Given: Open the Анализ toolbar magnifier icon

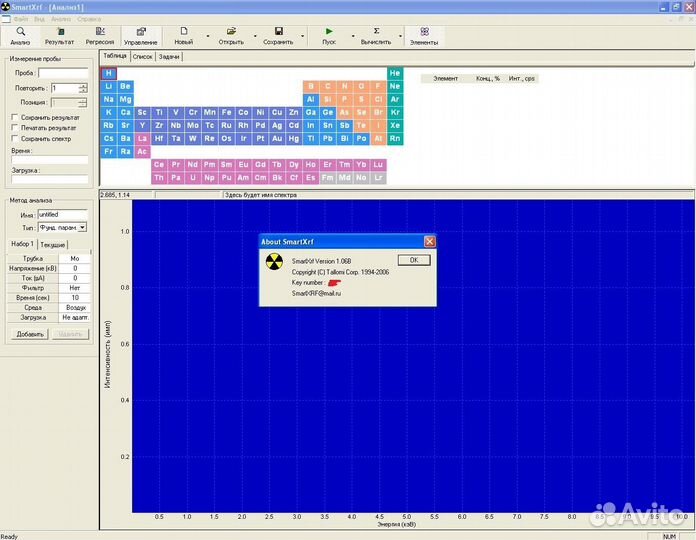Looking at the screenshot, I should click(x=20, y=32).
